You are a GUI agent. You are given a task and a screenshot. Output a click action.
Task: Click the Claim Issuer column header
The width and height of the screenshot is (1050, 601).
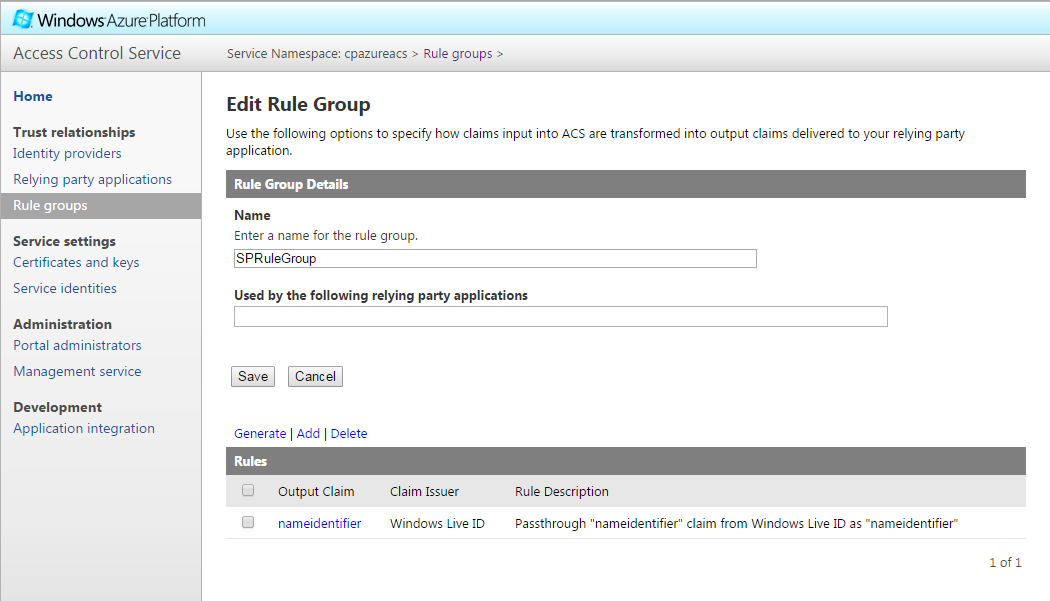point(425,491)
